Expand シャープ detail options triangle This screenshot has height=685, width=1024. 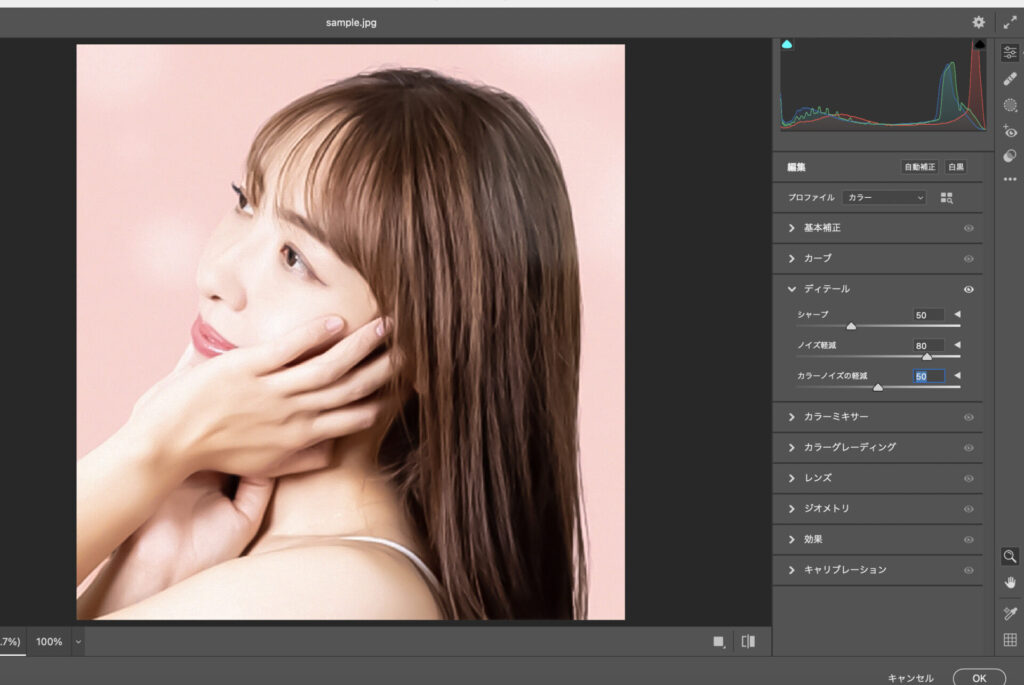957,314
